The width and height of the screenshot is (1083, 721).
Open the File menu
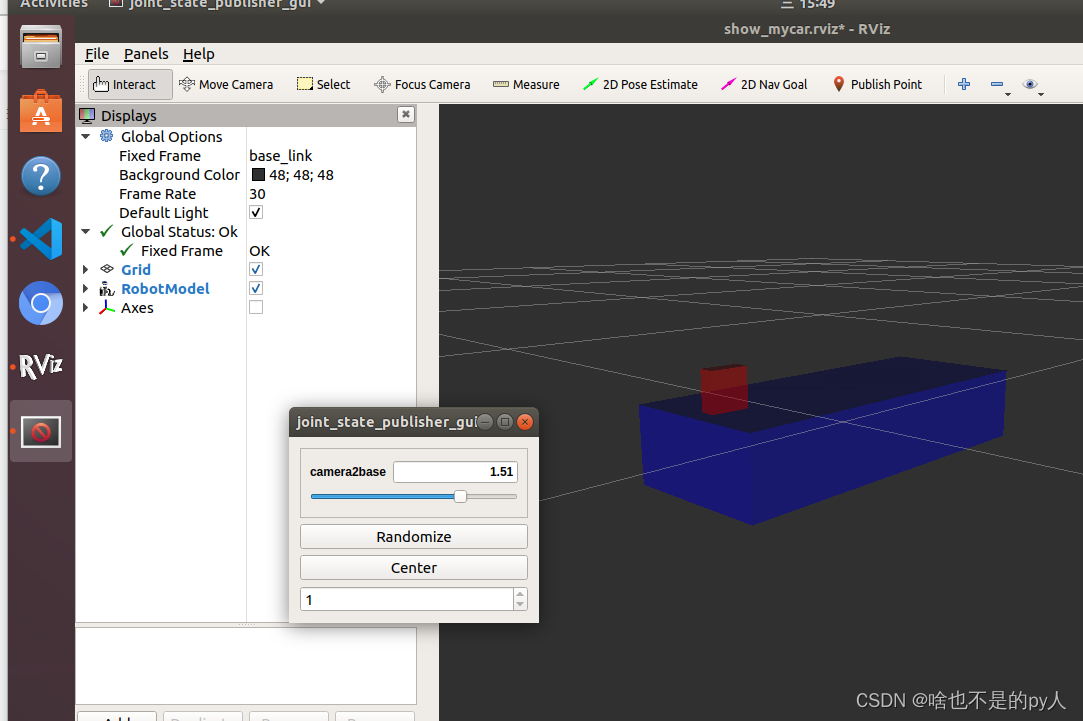click(x=97, y=54)
